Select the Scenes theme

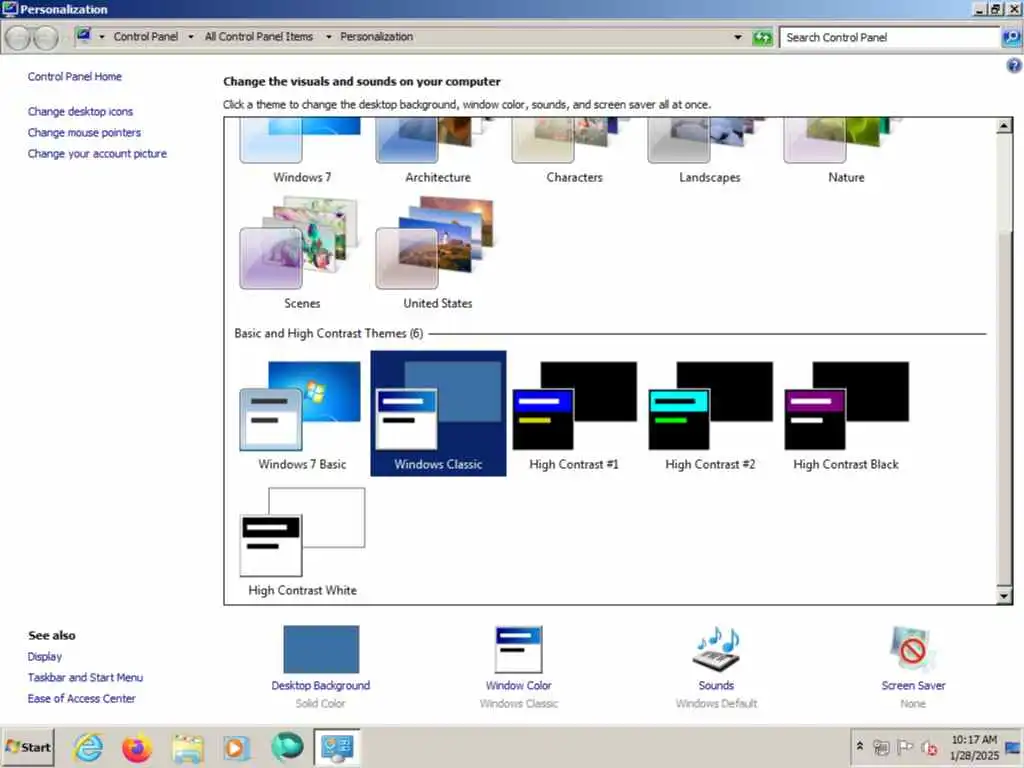tap(302, 253)
